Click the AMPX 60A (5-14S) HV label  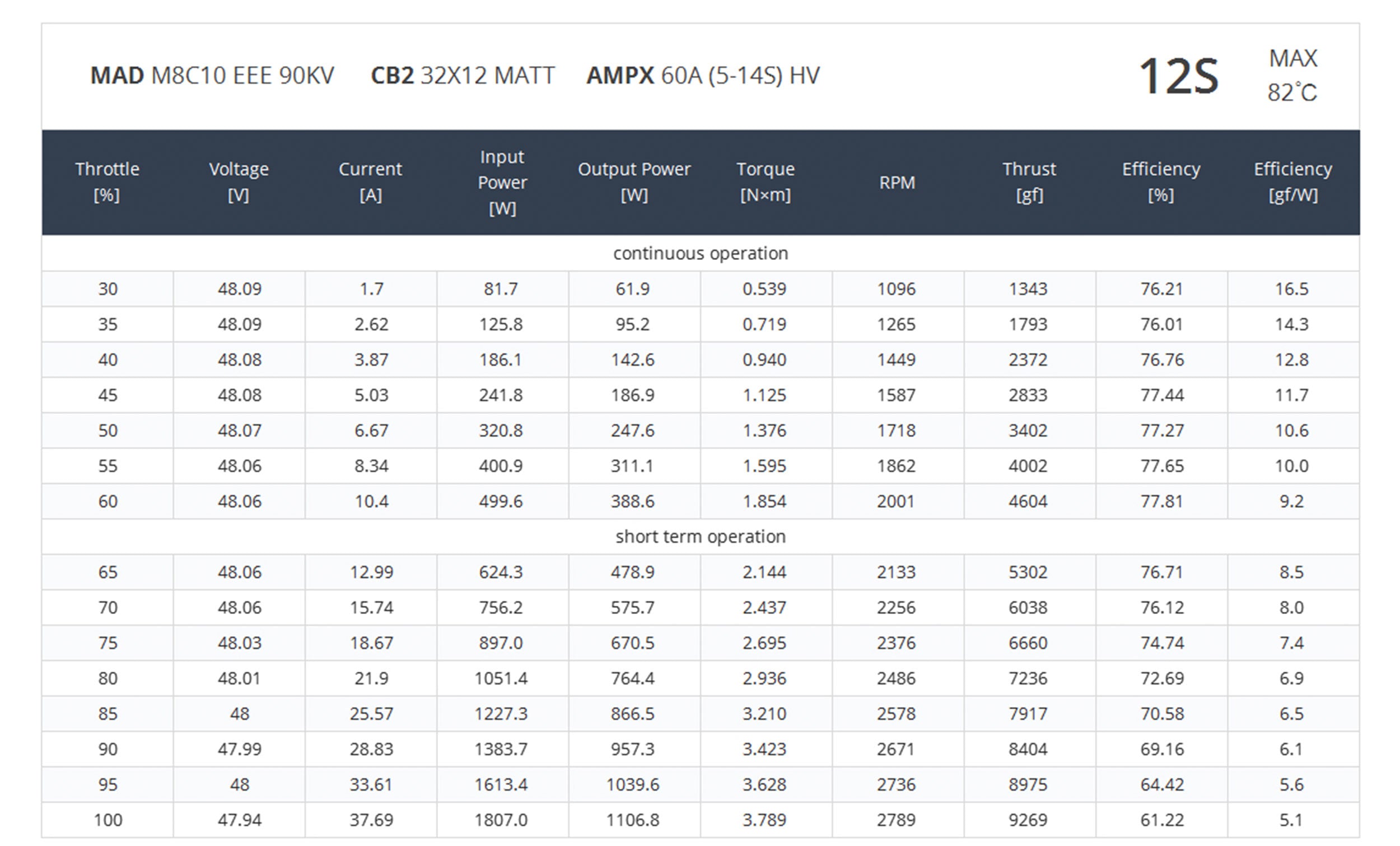coord(703,76)
